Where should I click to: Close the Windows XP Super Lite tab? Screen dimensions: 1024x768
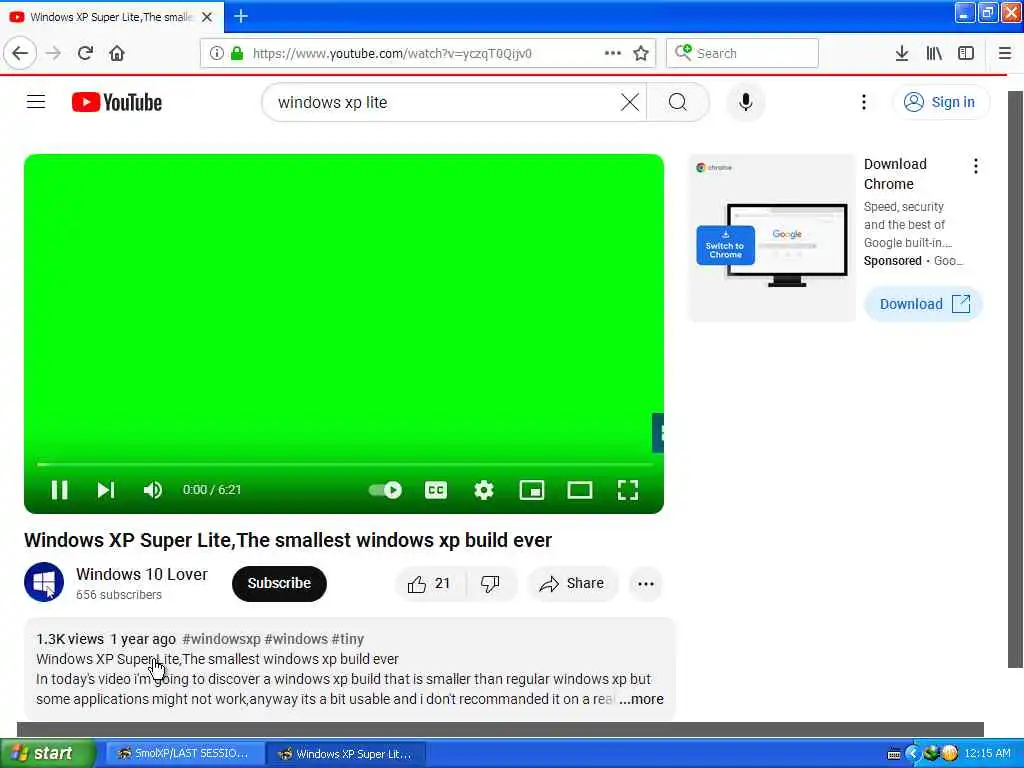click(x=207, y=17)
